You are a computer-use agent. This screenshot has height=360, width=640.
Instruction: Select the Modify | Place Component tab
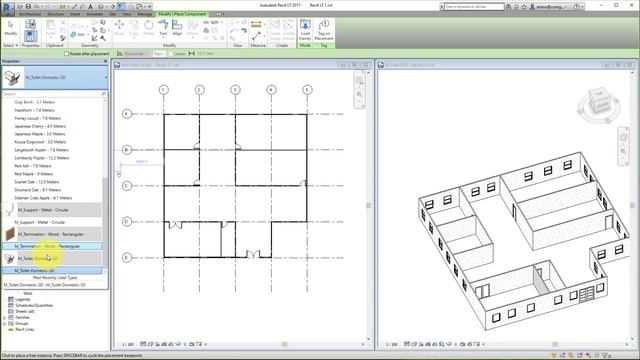[182, 14]
